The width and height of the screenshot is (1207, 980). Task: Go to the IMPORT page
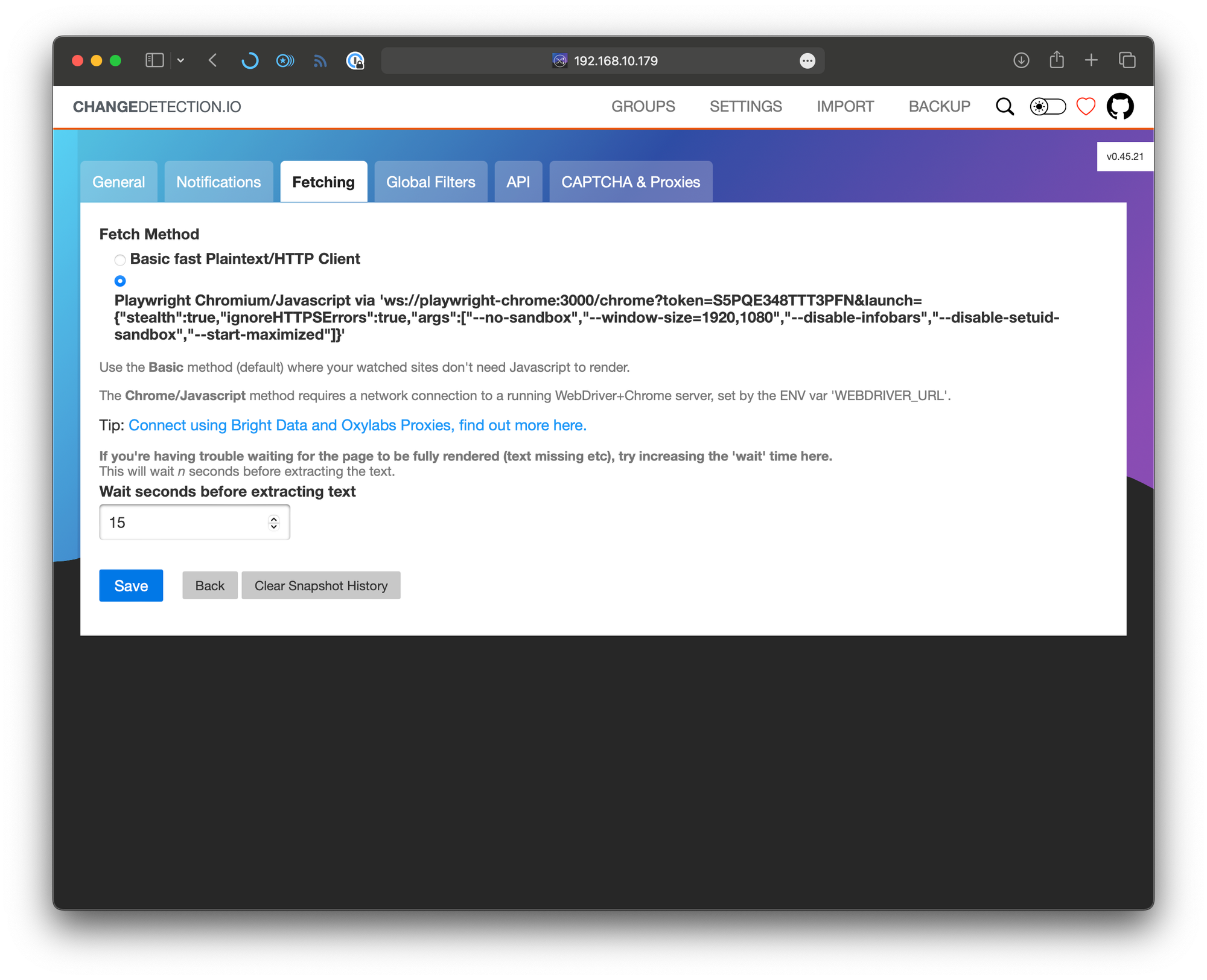click(846, 106)
